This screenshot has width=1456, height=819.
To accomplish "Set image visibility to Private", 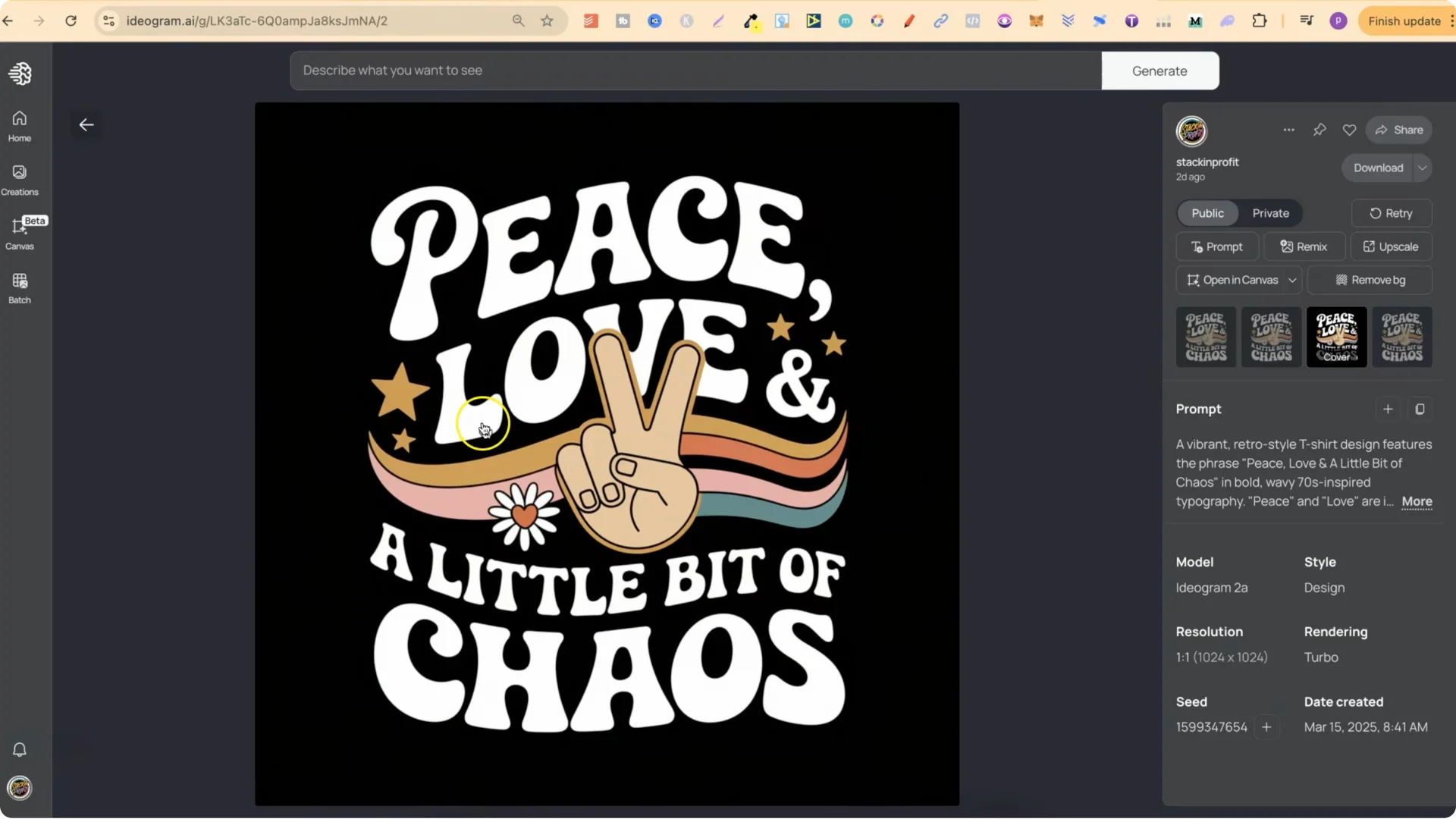I will pyautogui.click(x=1270, y=213).
